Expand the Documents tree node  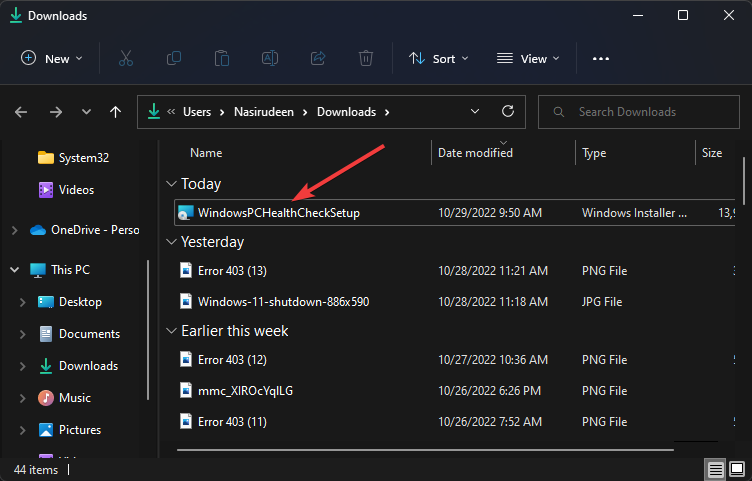click(x=23, y=334)
